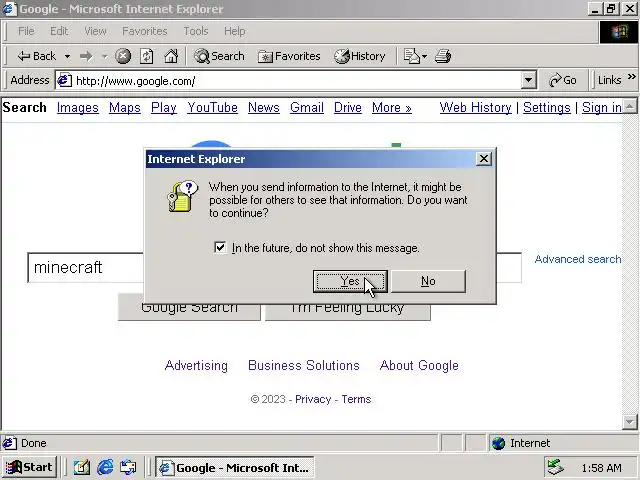This screenshot has width=640, height=480.
Task: Open the Mail button dropdown arrow
Action: click(x=424, y=56)
